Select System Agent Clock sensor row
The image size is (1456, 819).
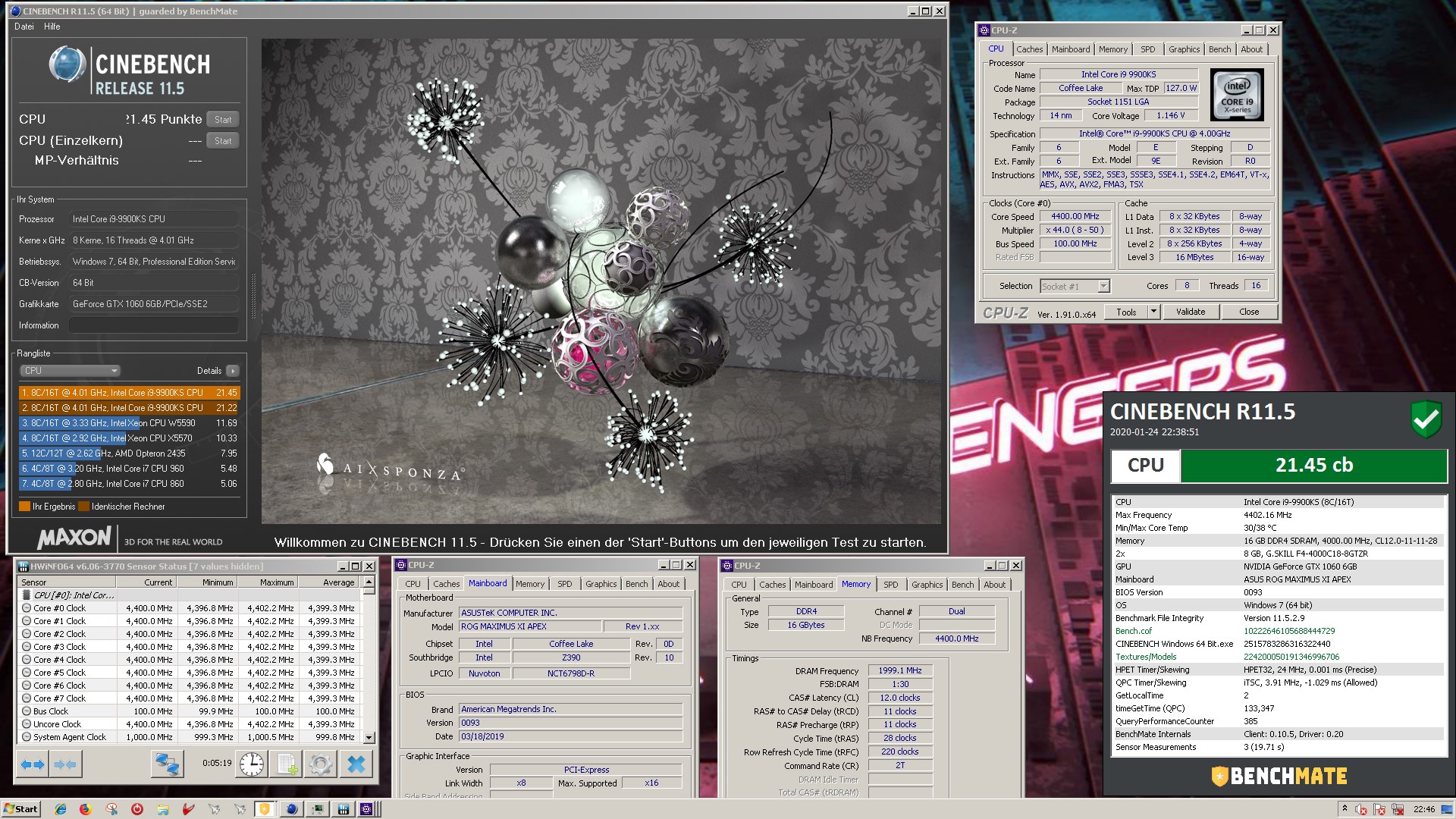pyautogui.click(x=190, y=737)
